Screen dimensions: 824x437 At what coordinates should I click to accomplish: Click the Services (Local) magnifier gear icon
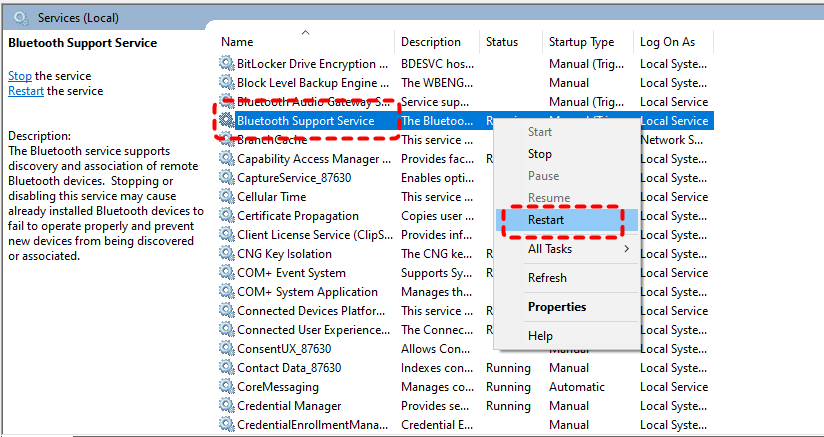click(20, 17)
